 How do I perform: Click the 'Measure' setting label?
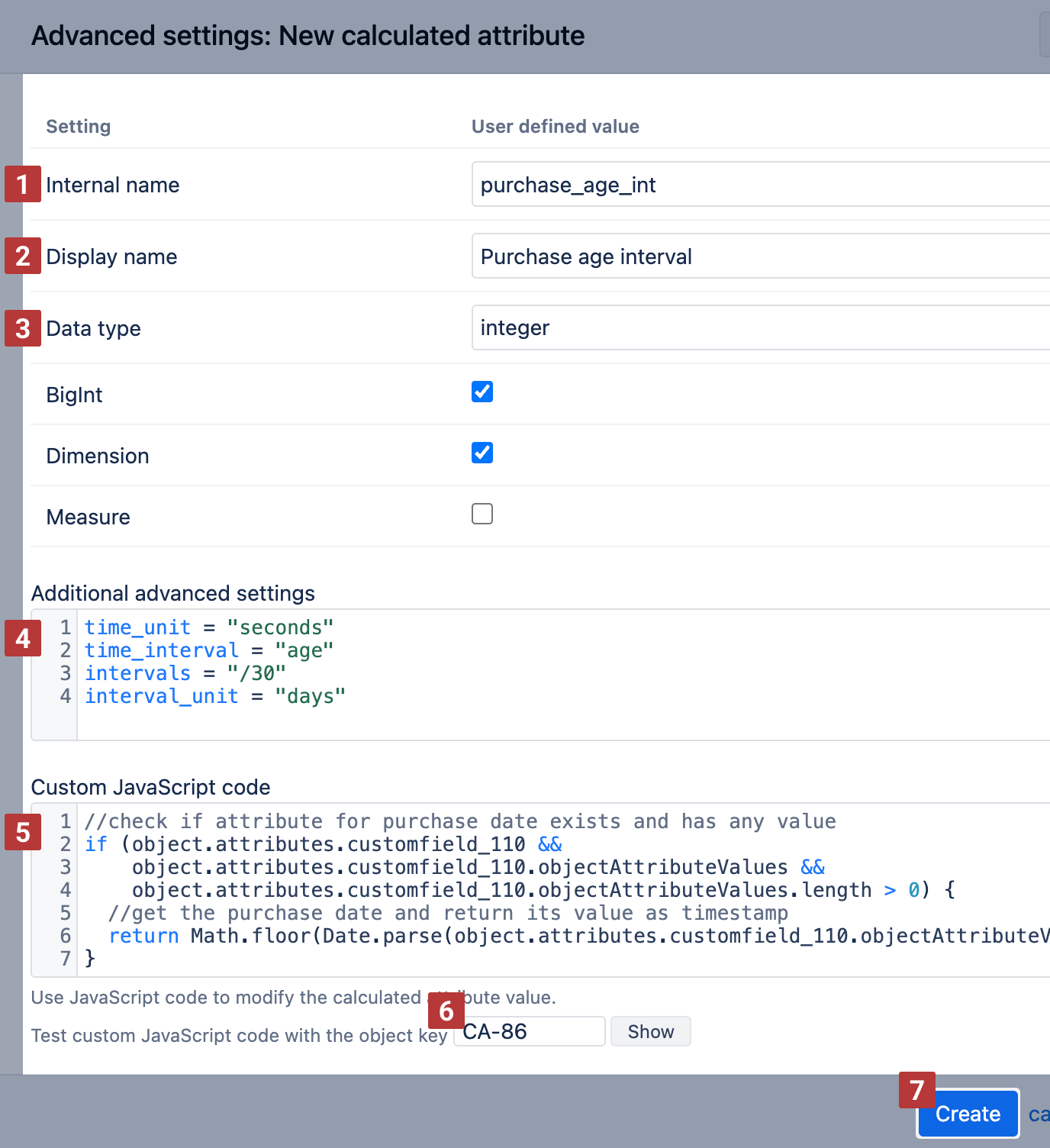click(x=89, y=517)
